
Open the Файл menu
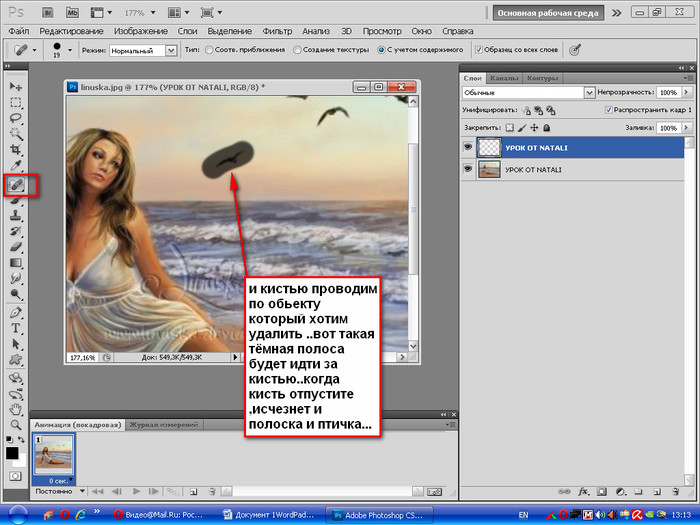[x=19, y=31]
